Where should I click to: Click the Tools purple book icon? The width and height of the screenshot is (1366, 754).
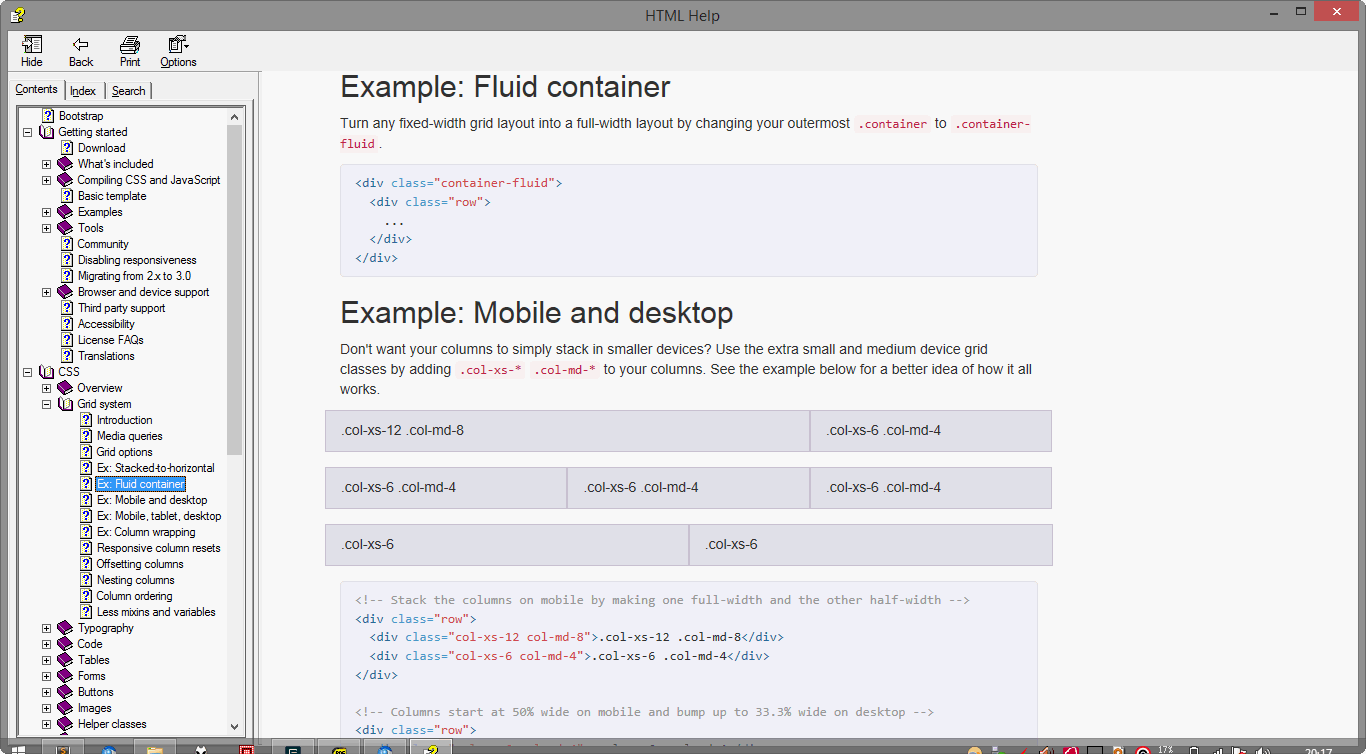click(65, 228)
